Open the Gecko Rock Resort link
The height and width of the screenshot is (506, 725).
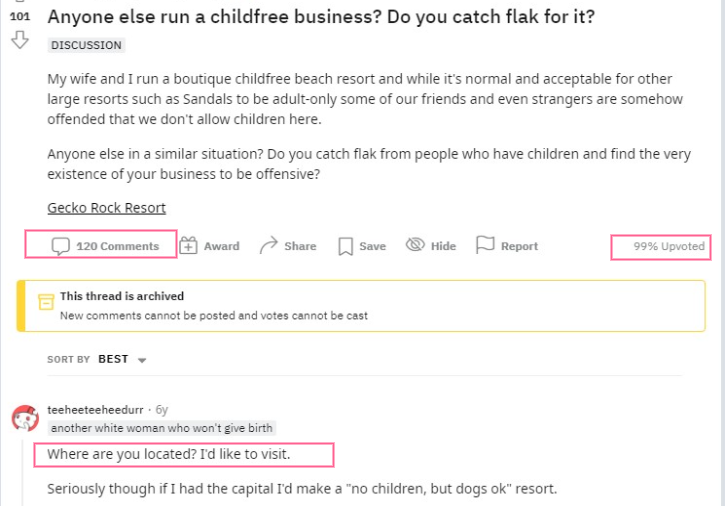tap(106, 208)
